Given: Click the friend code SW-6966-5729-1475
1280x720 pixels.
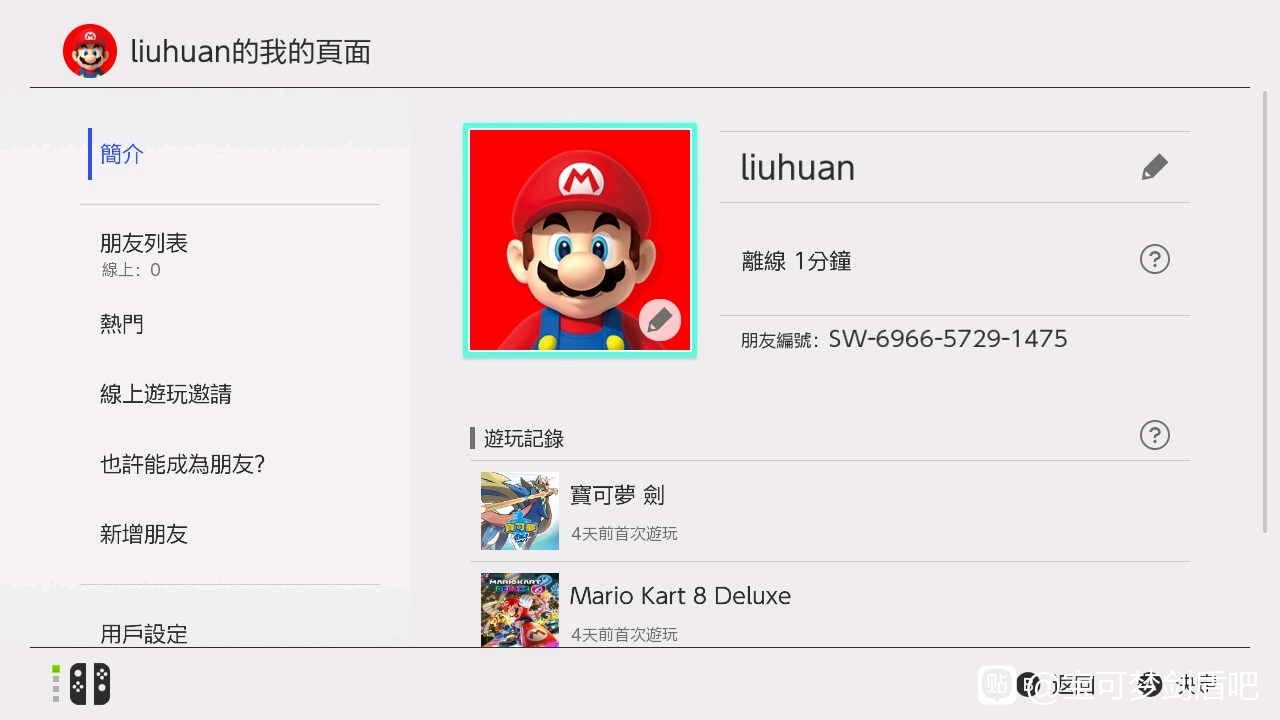Looking at the screenshot, I should (x=948, y=339).
